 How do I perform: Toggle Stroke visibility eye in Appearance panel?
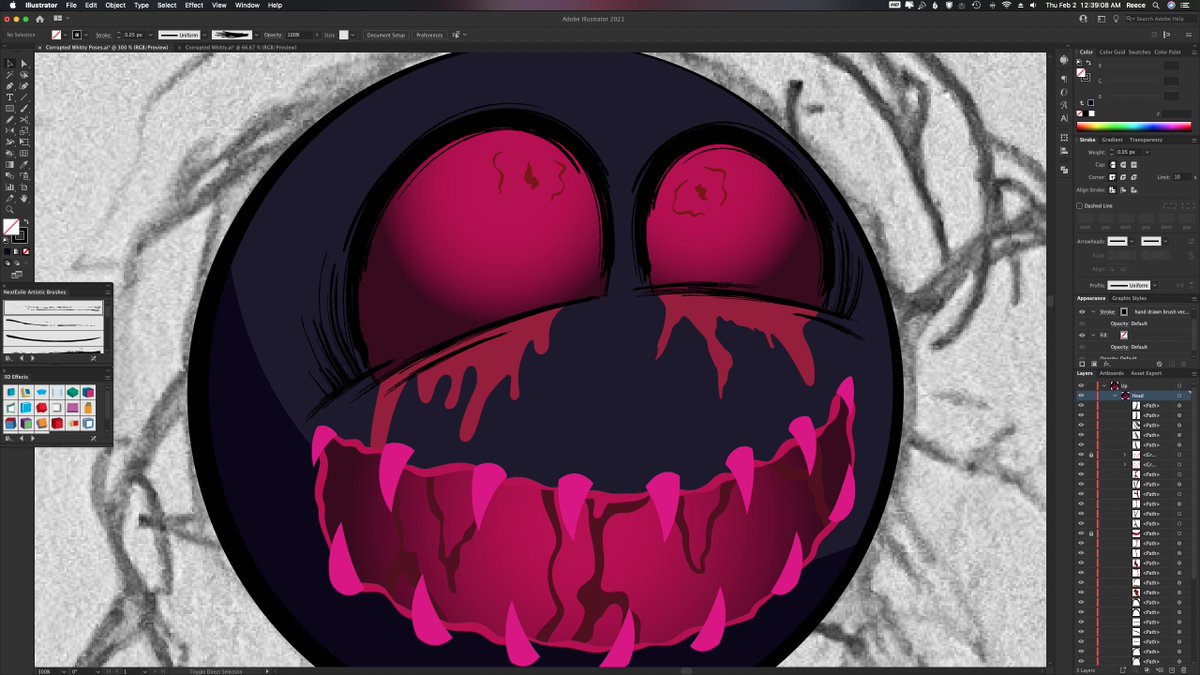1082,312
